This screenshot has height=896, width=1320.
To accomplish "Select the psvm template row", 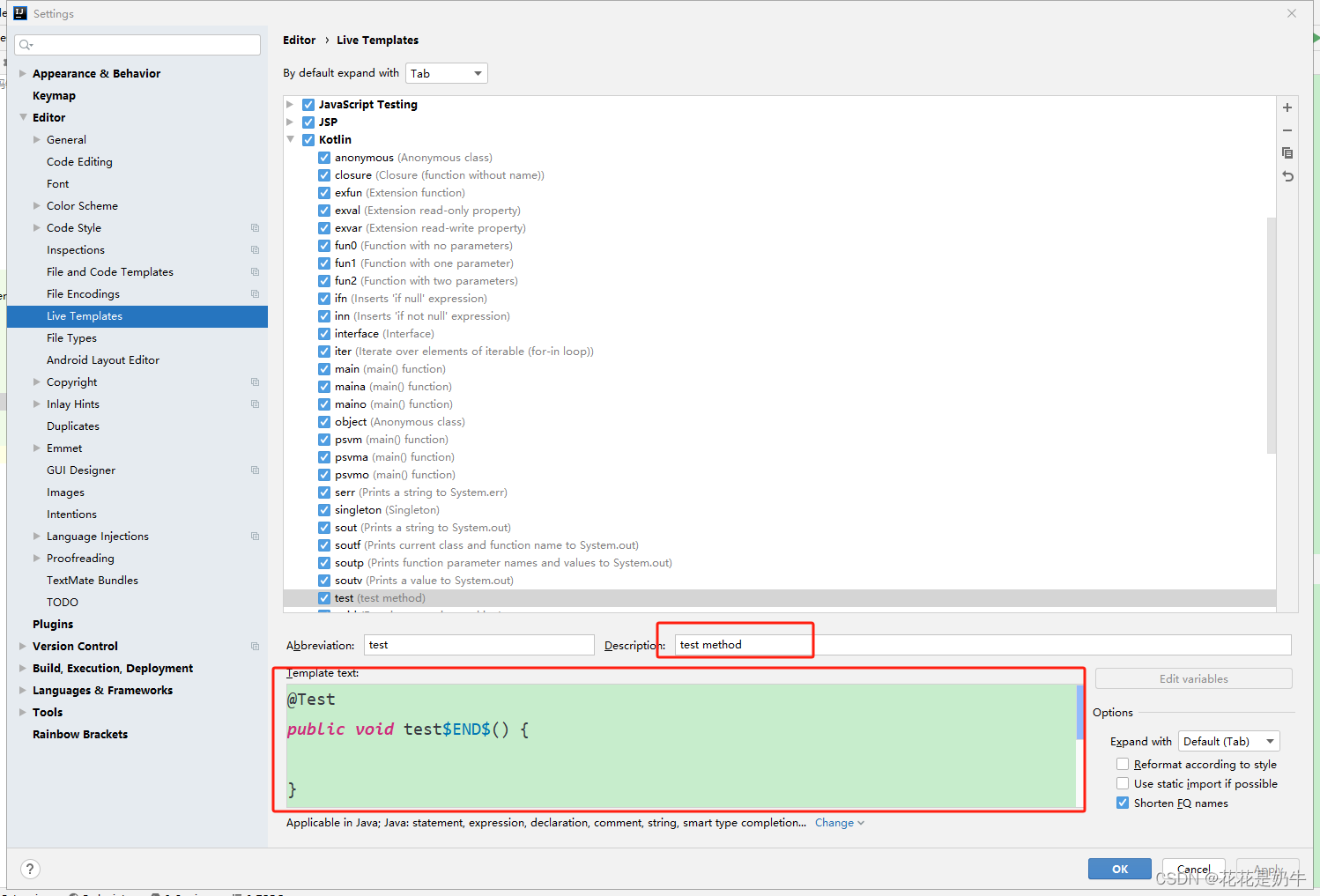I will [780, 440].
